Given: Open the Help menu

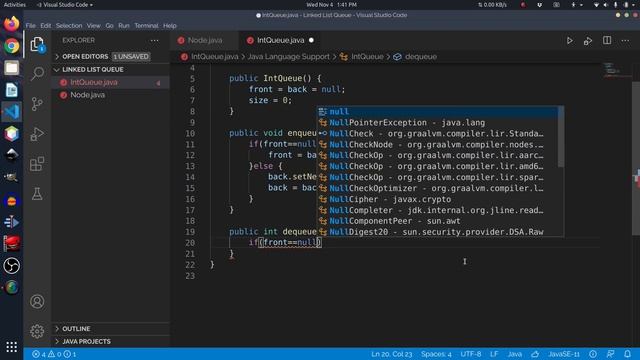Looking at the screenshot, I should tap(170, 26).
